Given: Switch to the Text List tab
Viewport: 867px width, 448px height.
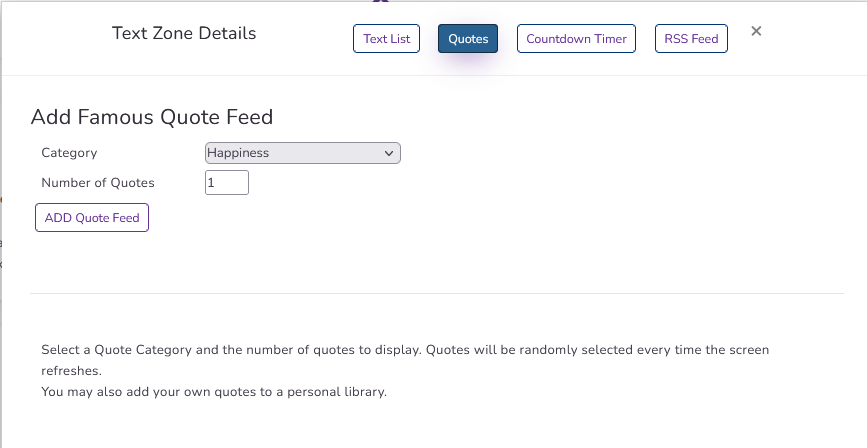Looking at the screenshot, I should point(387,39).
